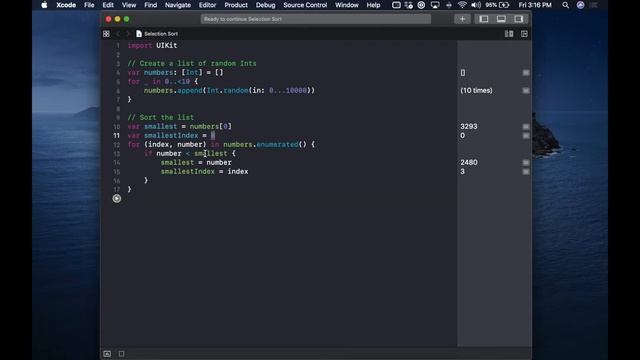This screenshot has height=360, width=640.
Task: Add an editor pane on the right
Action: click(524, 34)
